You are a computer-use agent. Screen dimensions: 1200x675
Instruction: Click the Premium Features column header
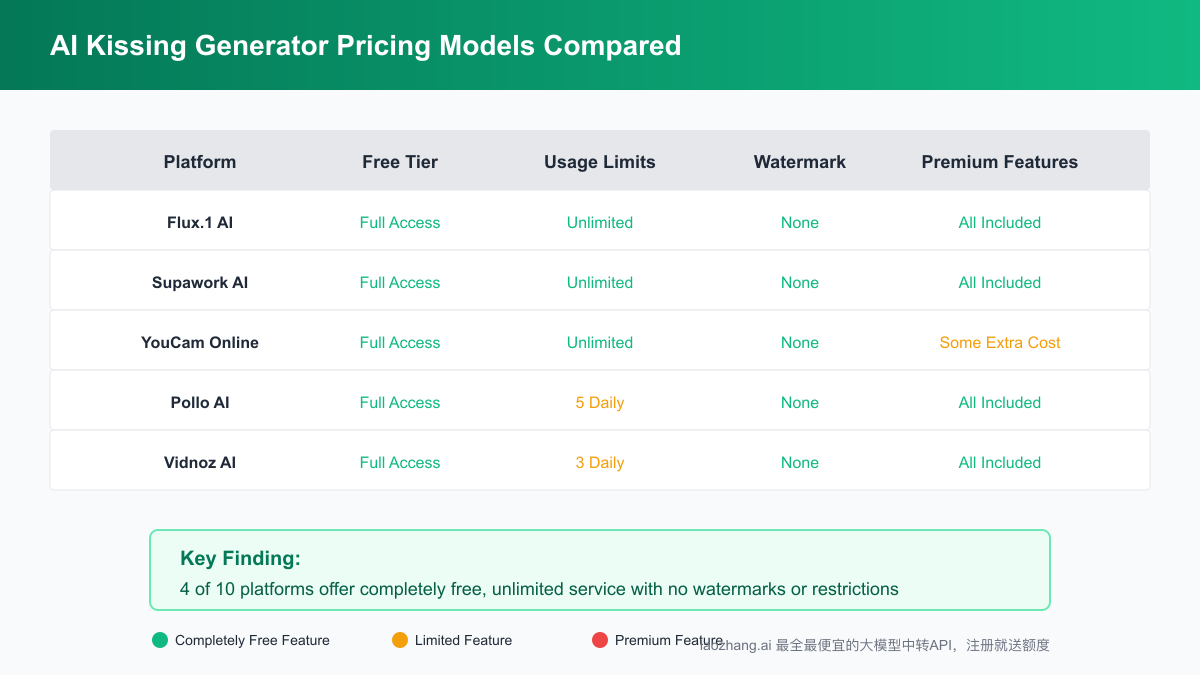pyautogui.click(x=1000, y=162)
